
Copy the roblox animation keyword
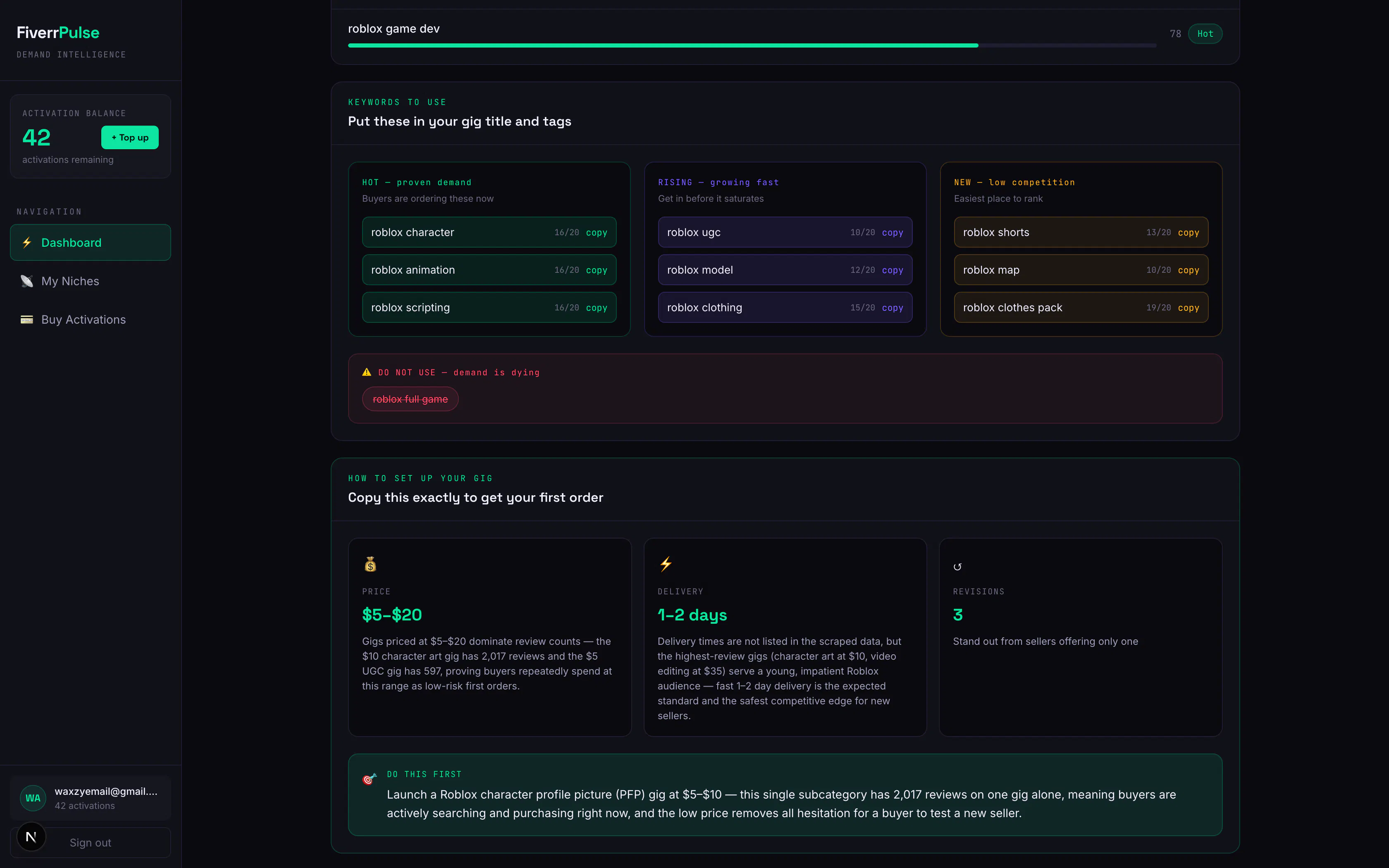597,270
